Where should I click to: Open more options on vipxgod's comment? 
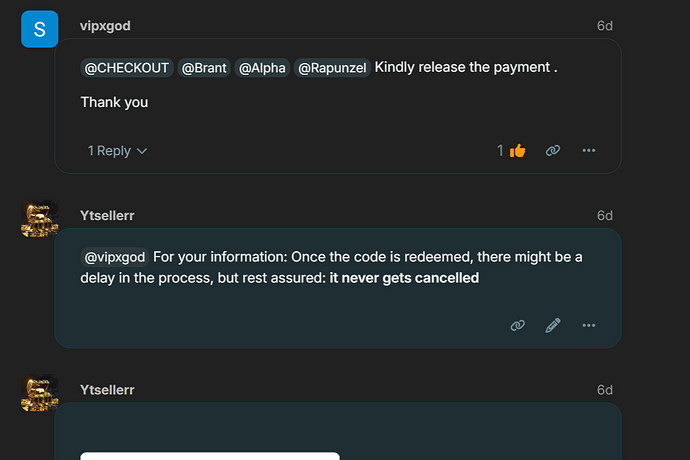tap(588, 151)
